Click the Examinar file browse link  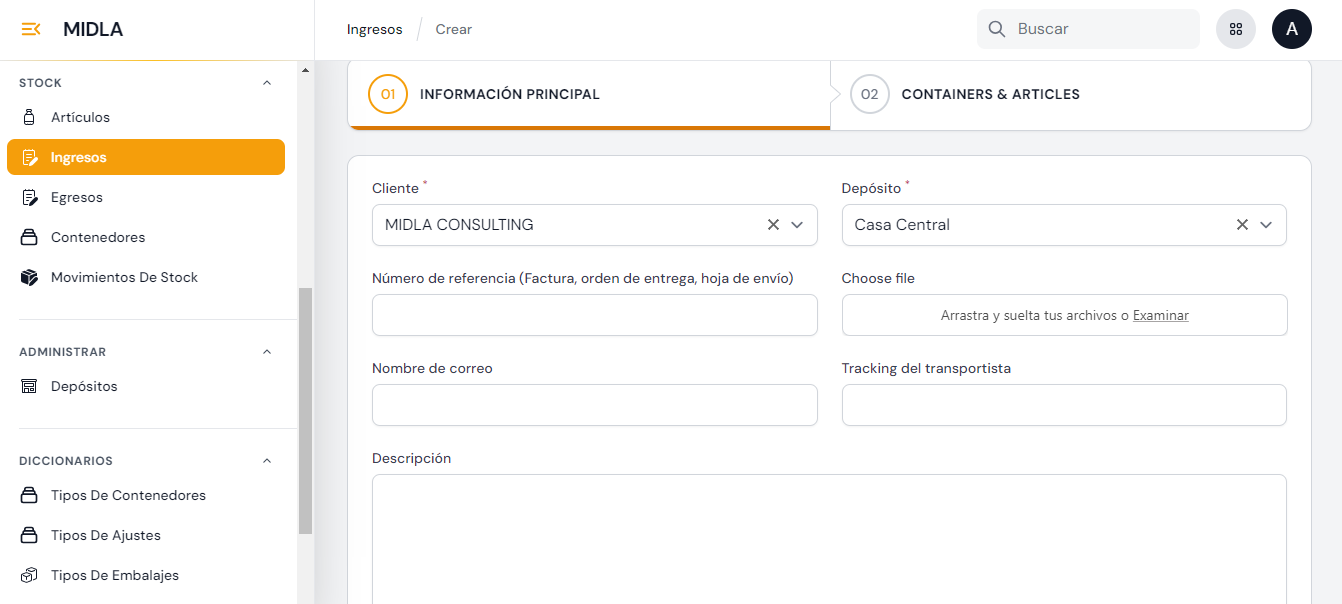click(1160, 315)
